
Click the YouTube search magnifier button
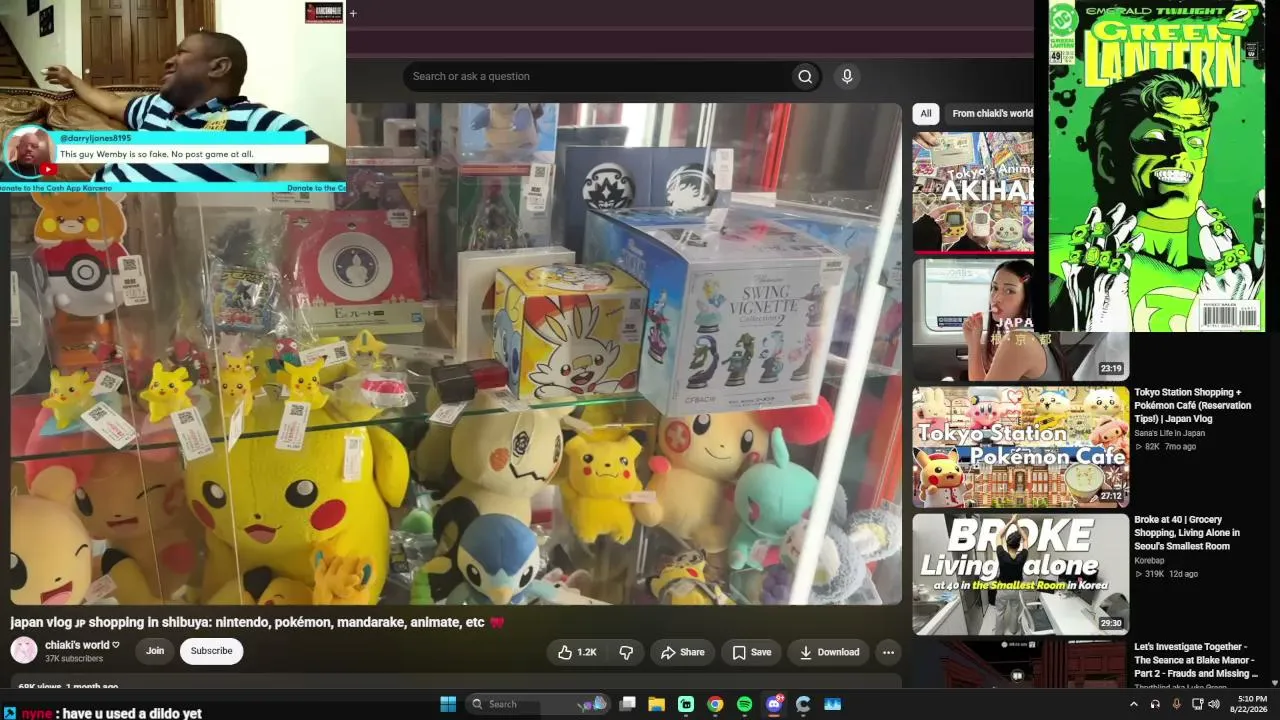(805, 76)
